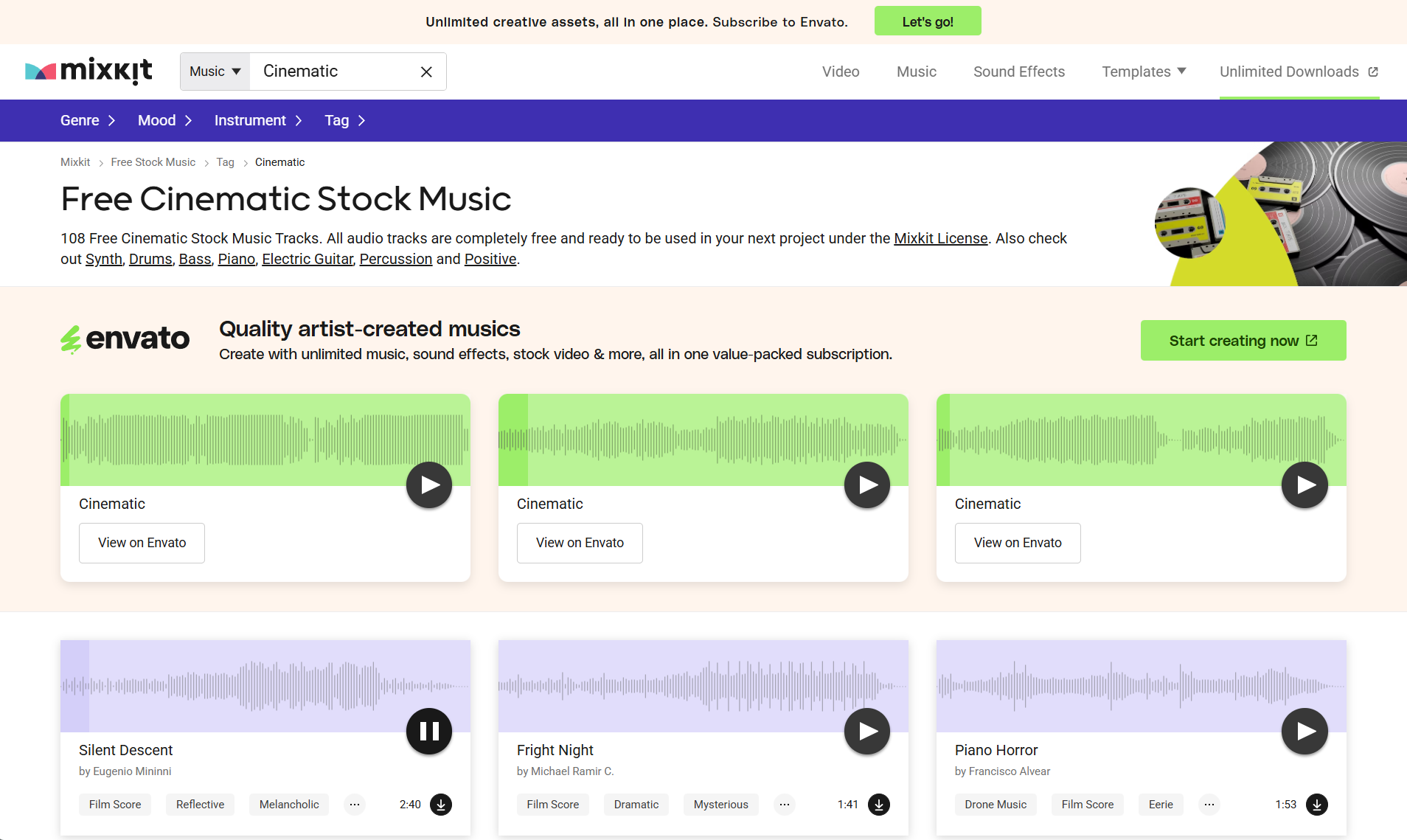Open the Bass link
This screenshot has width=1407, height=840.
195,259
